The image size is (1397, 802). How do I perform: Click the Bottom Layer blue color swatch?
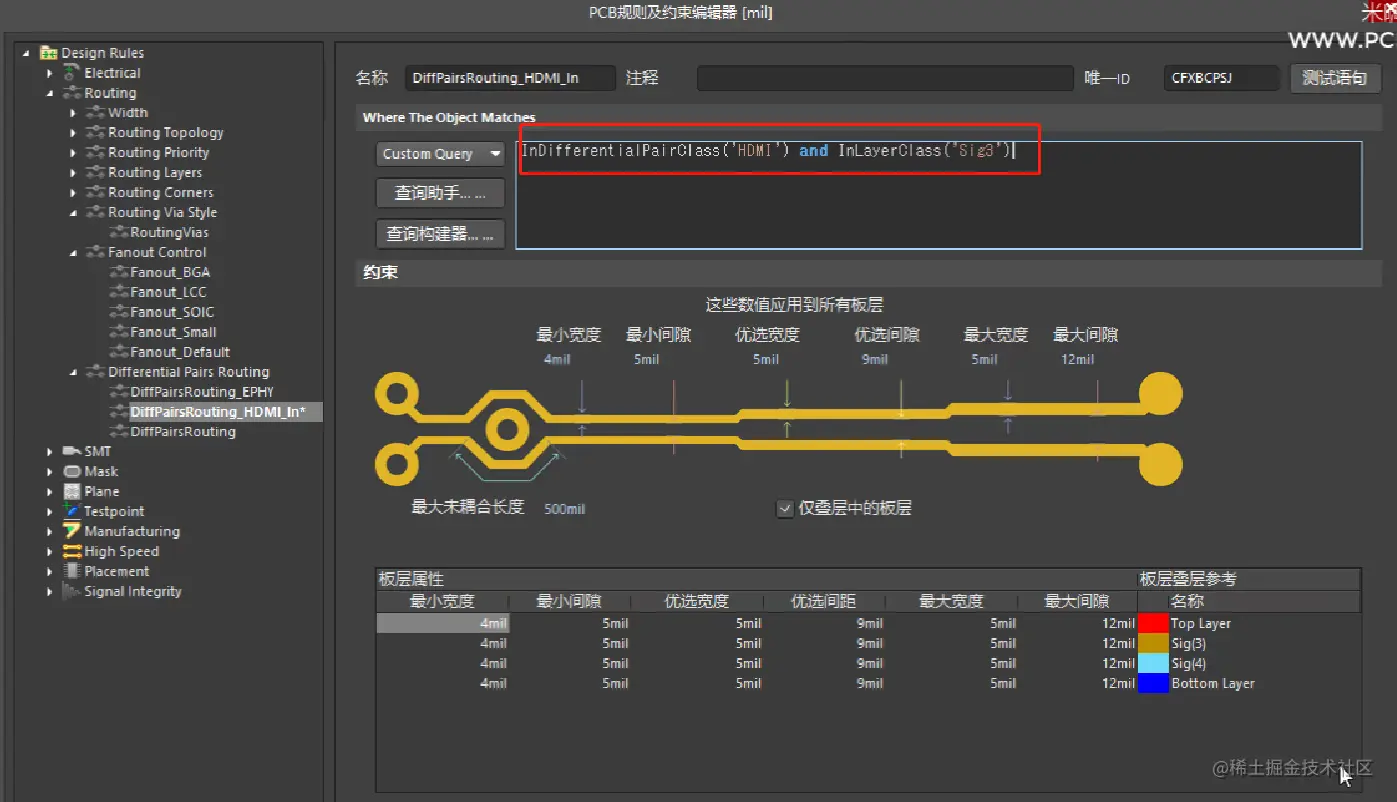click(x=1153, y=683)
